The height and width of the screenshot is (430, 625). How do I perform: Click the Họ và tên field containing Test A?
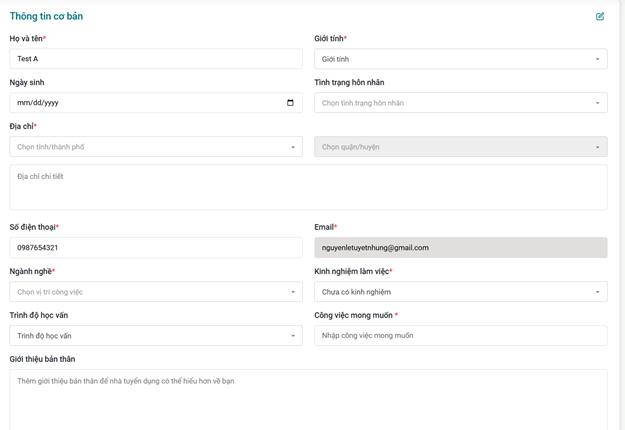tap(156, 59)
